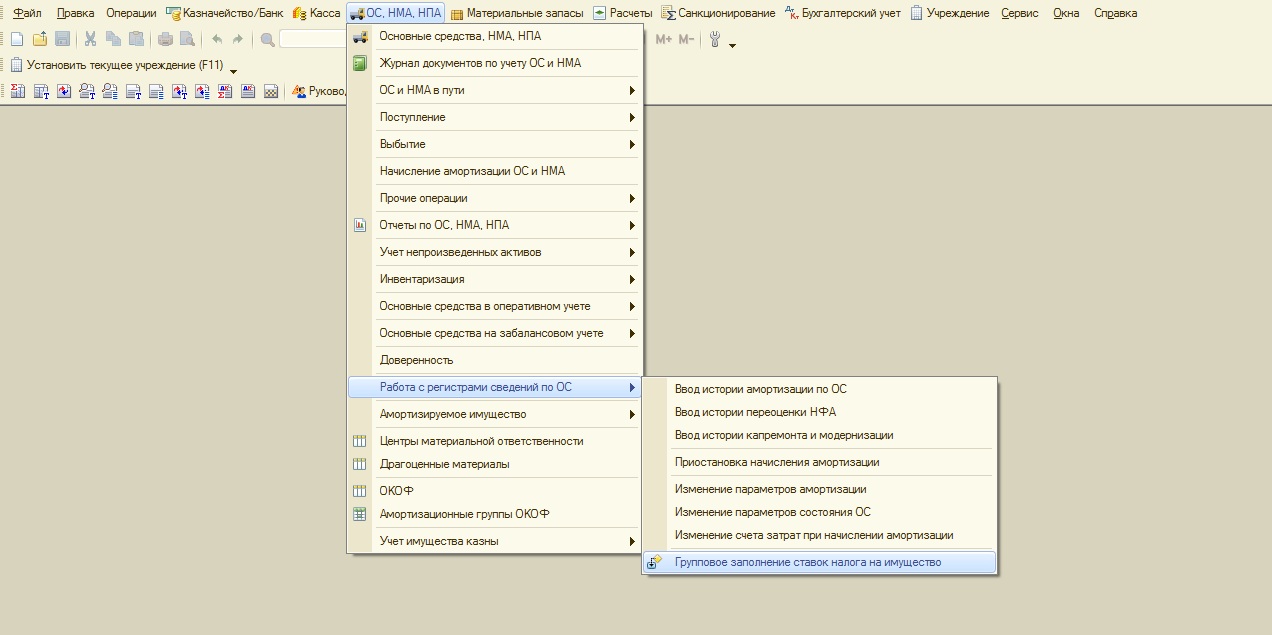1272x635 pixels.
Task: Click the wrench settings toolbar icon
Action: pos(715,39)
